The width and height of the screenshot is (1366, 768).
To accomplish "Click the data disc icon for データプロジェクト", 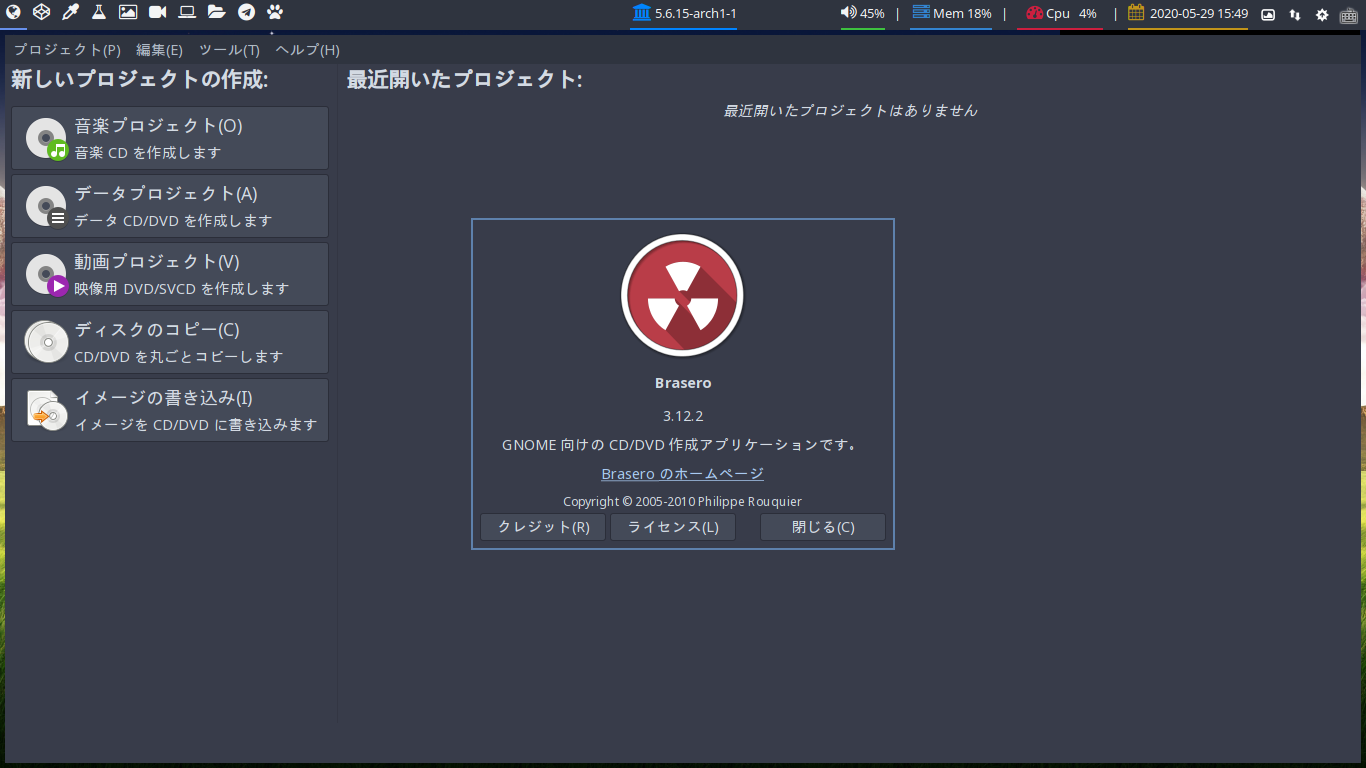I will 47,207.
